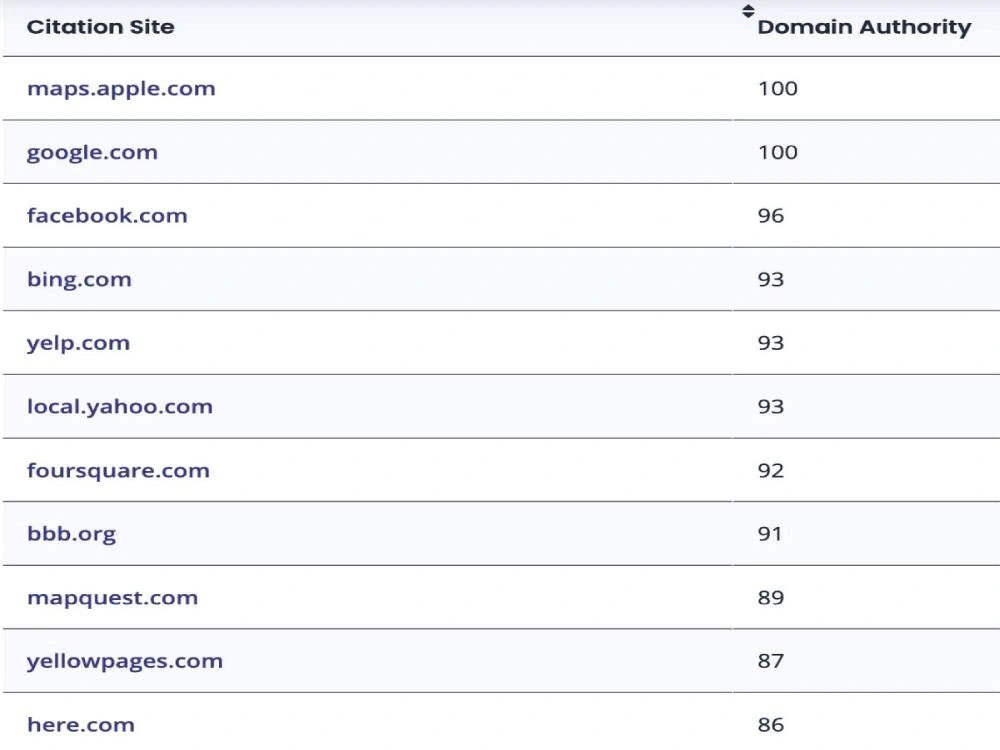Visit the here.com citation site
Viewport: 1000px width, 750px height.
tap(81, 725)
